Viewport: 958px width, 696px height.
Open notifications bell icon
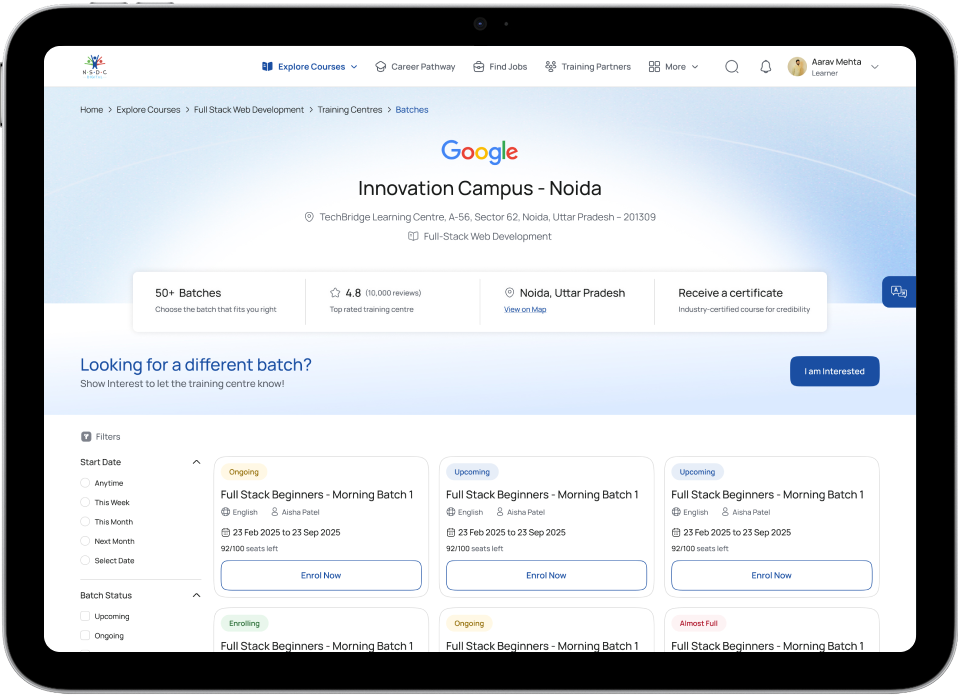click(766, 67)
